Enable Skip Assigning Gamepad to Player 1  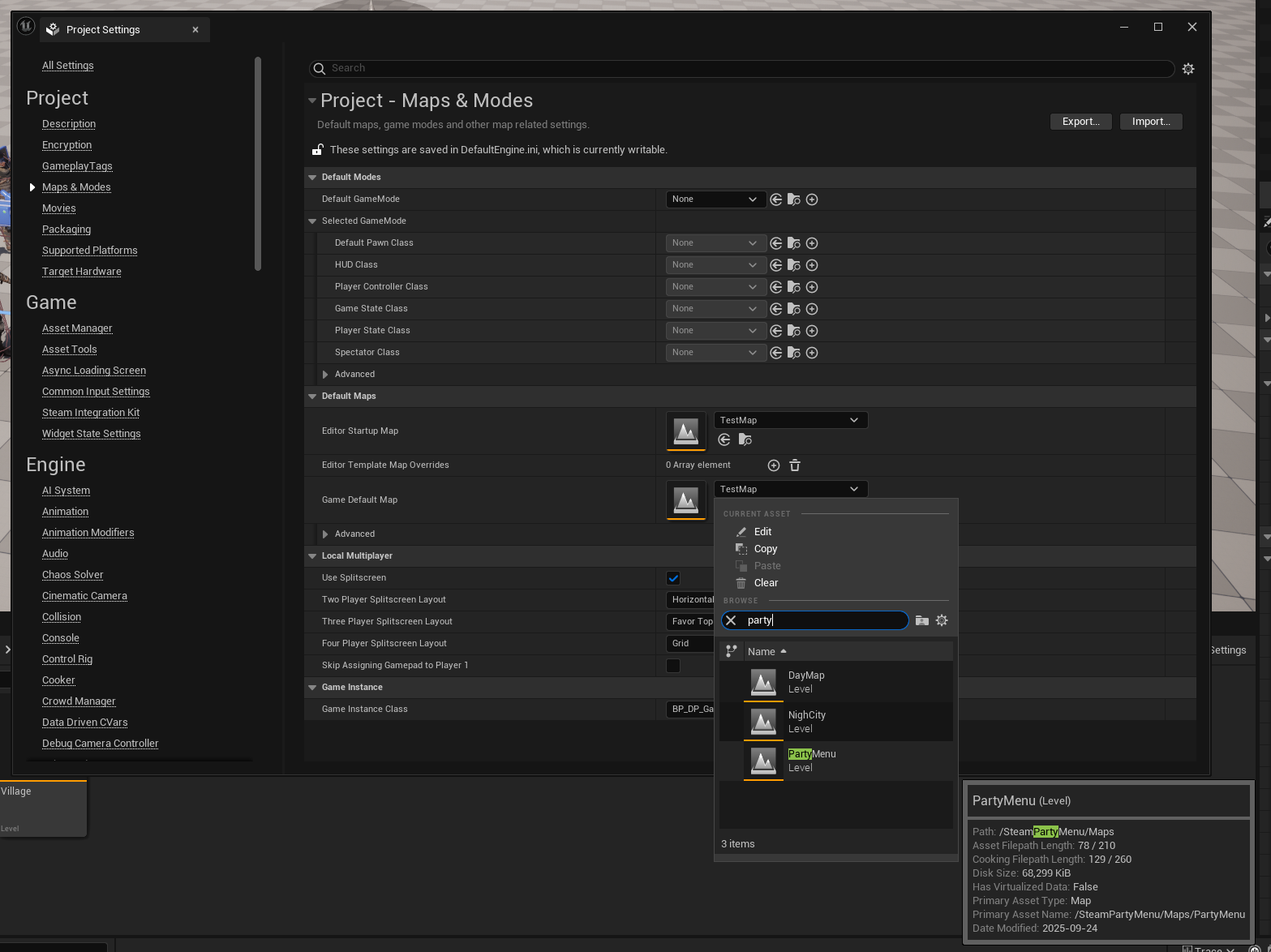(673, 666)
